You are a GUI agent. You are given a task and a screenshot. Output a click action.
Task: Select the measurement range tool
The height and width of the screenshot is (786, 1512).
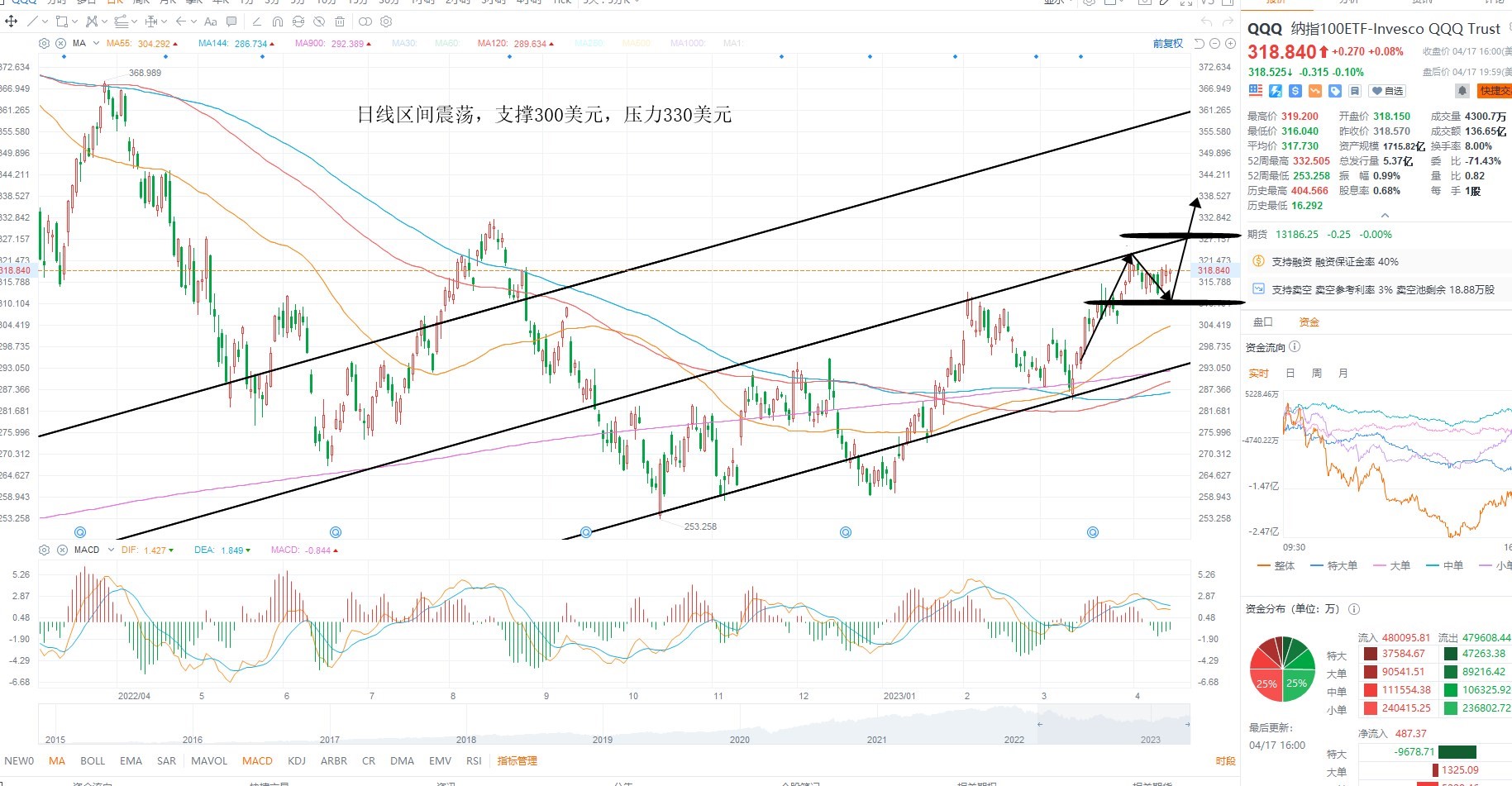[x=151, y=21]
